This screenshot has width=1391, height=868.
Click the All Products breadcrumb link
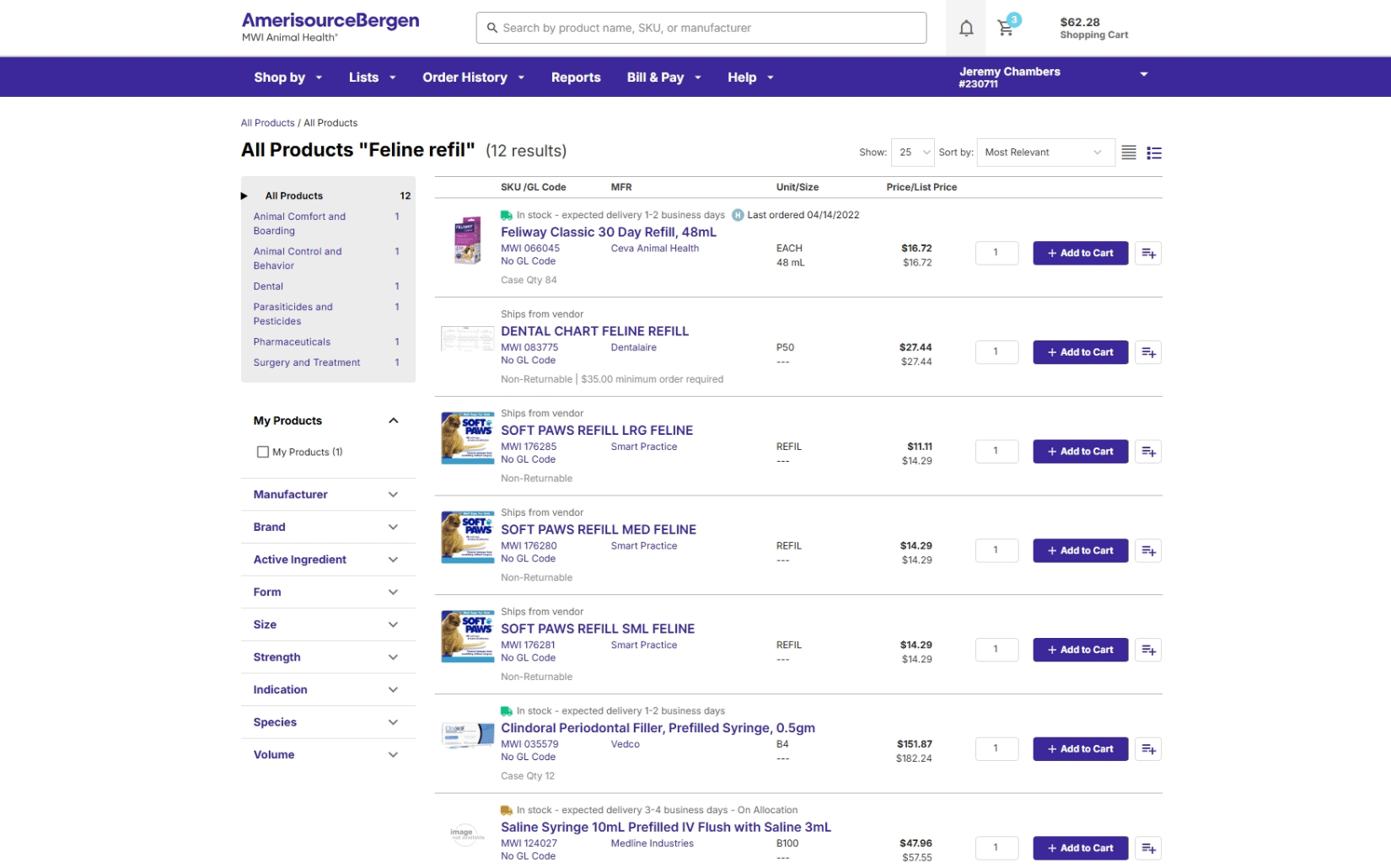(x=268, y=123)
